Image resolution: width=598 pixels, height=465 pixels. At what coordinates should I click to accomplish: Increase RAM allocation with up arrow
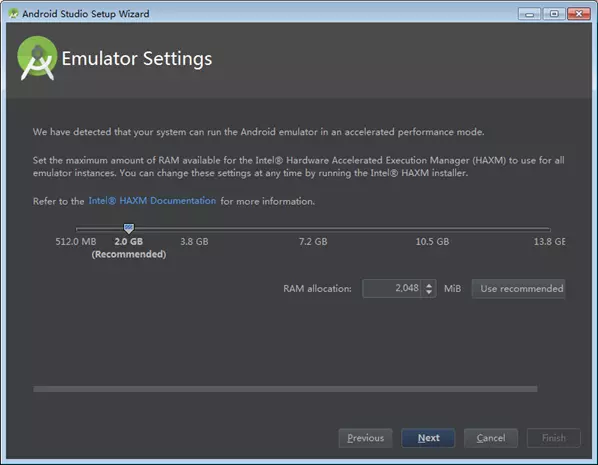tap(429, 285)
